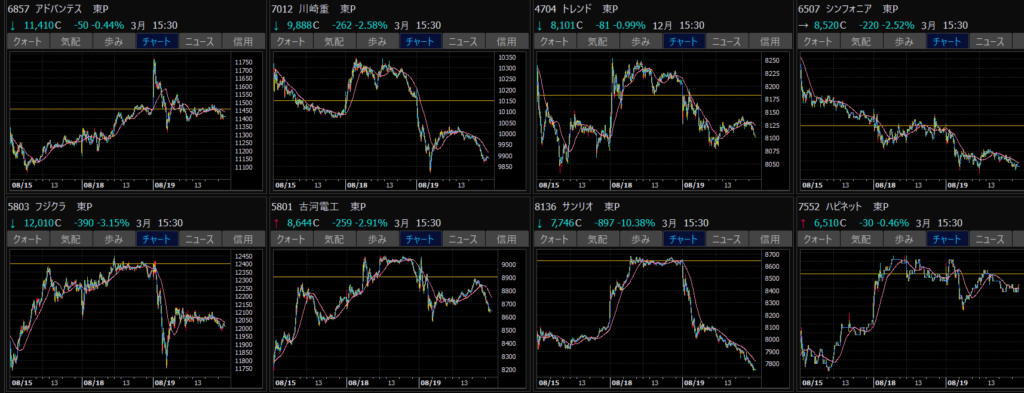Open 歩み tab in 5801 古河電工 panel
This screenshot has width=1024, height=393.
tap(378, 239)
